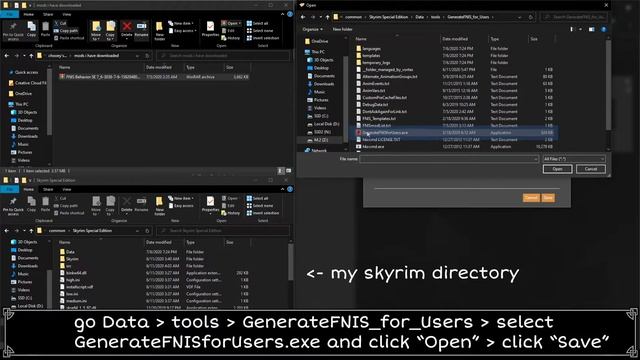Viewport: 640px width, 360px height.
Task: Open the Organize dropdown in Open dialog
Action: [313, 29]
